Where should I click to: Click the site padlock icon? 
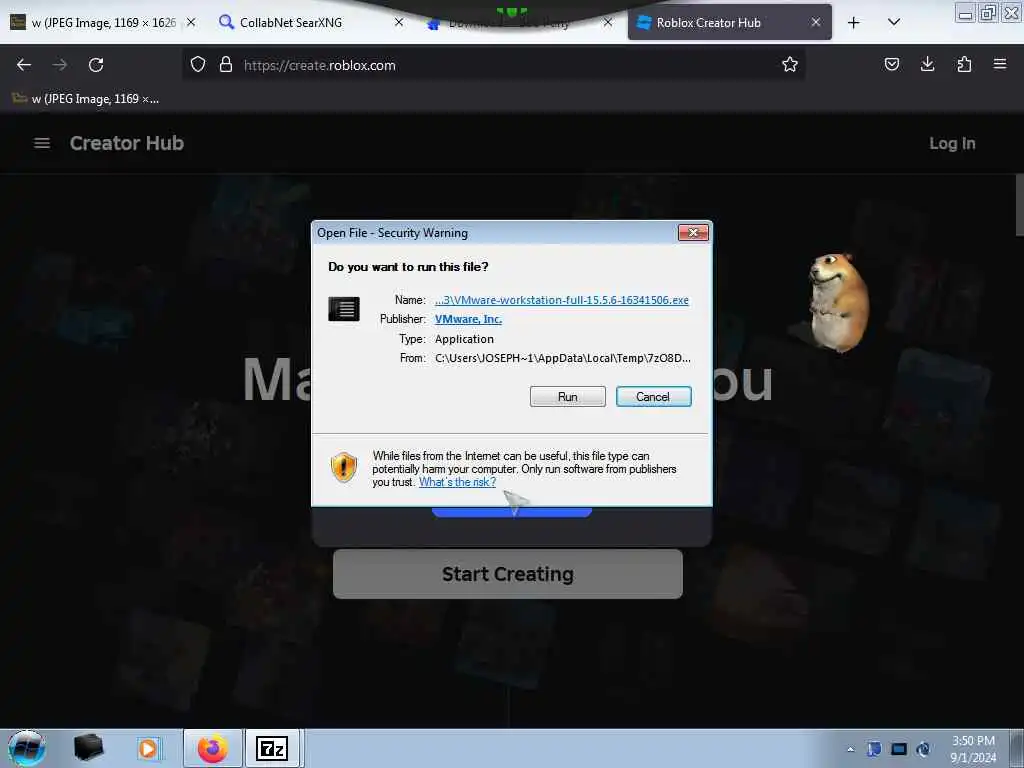point(226,65)
